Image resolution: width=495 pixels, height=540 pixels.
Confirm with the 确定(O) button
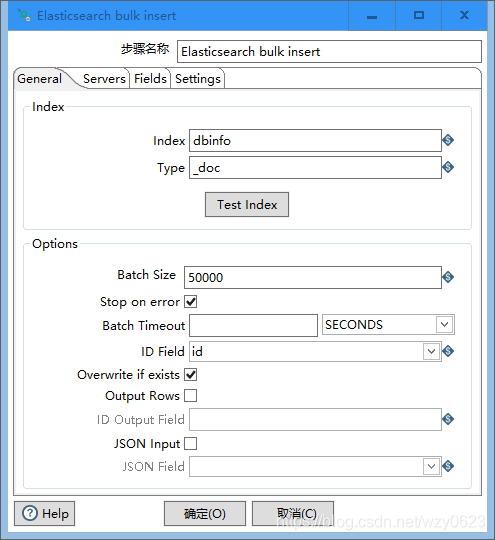[x=205, y=513]
